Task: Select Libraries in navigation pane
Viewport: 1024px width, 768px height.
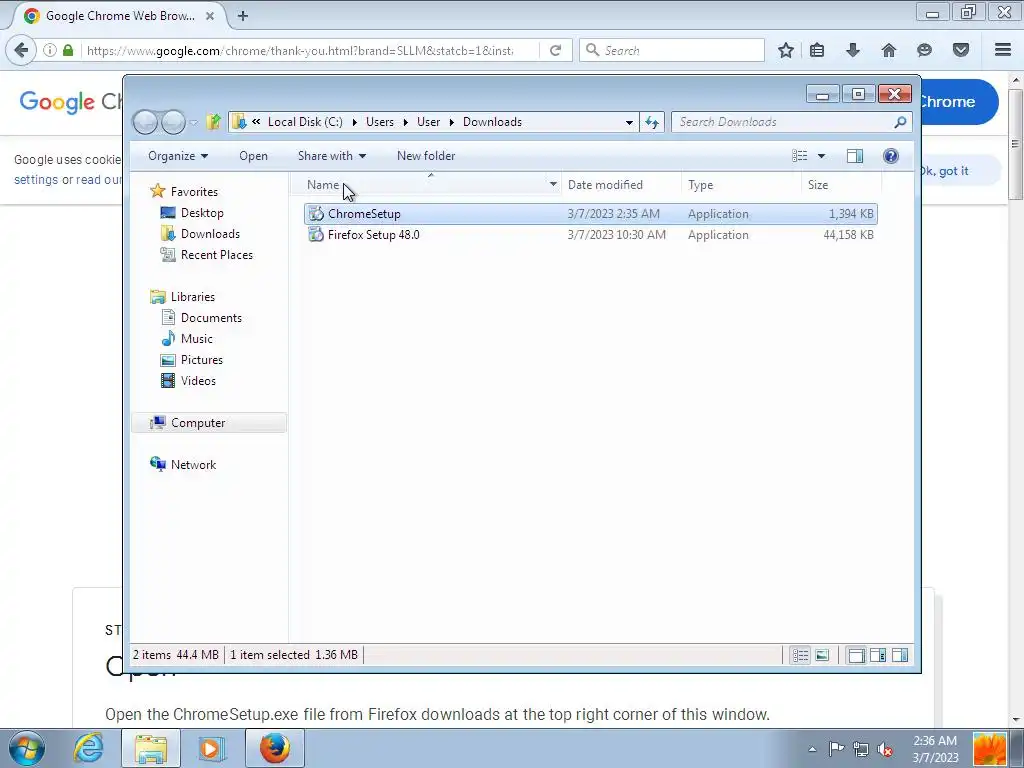Action: (x=193, y=296)
